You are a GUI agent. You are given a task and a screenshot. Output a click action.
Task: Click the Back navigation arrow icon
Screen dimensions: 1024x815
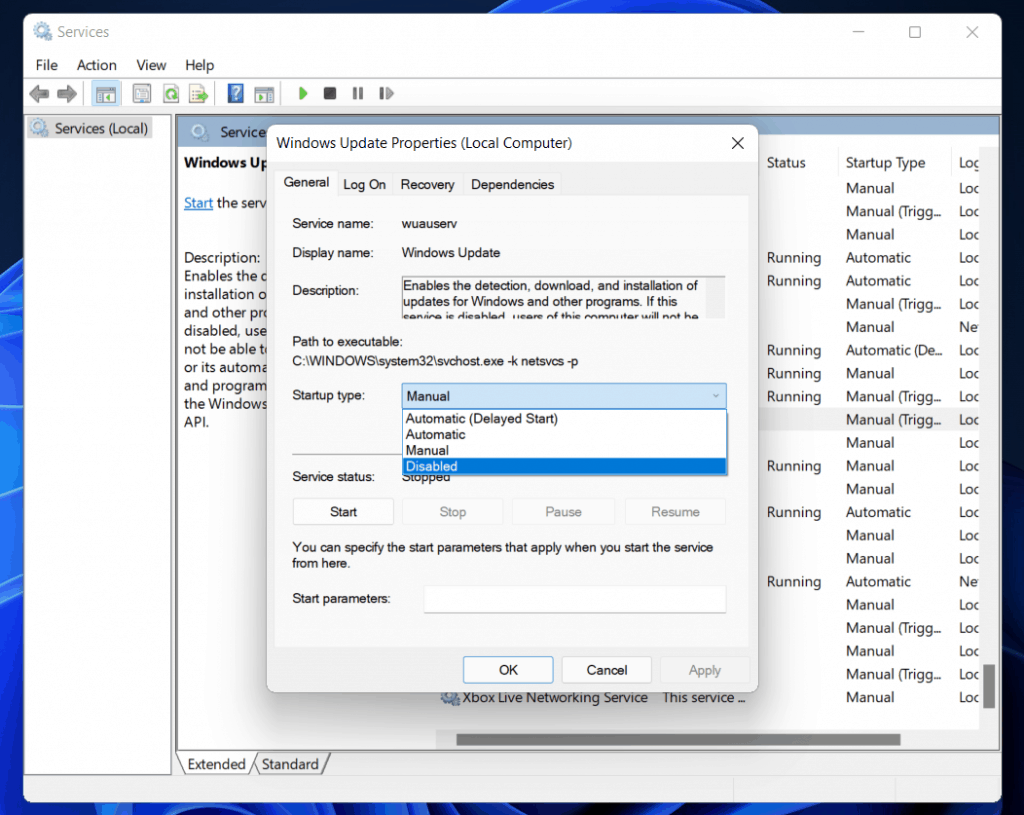point(38,93)
